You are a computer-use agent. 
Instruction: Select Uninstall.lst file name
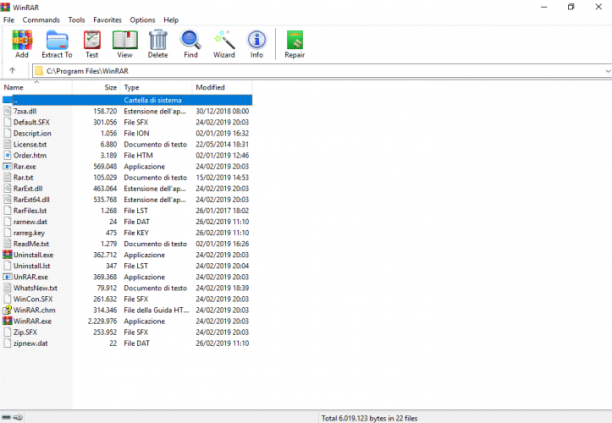coord(32,266)
